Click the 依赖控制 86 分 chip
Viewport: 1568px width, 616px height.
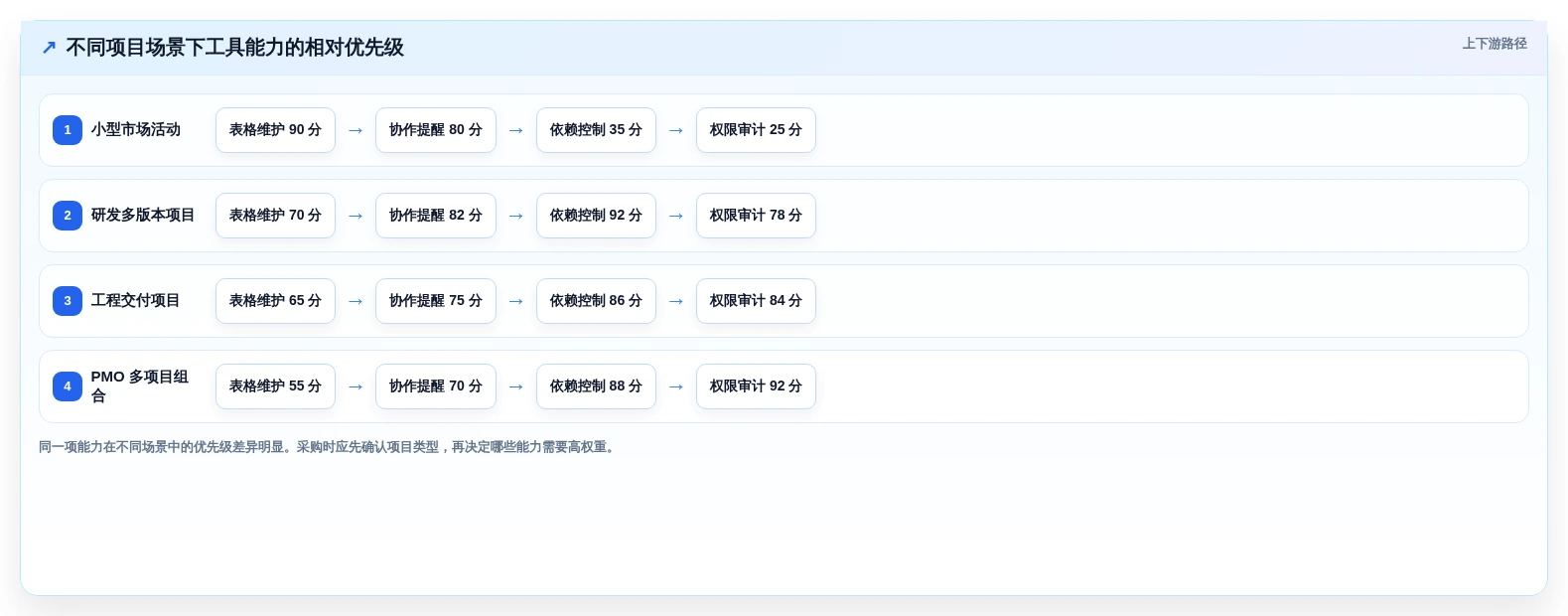[x=596, y=301]
